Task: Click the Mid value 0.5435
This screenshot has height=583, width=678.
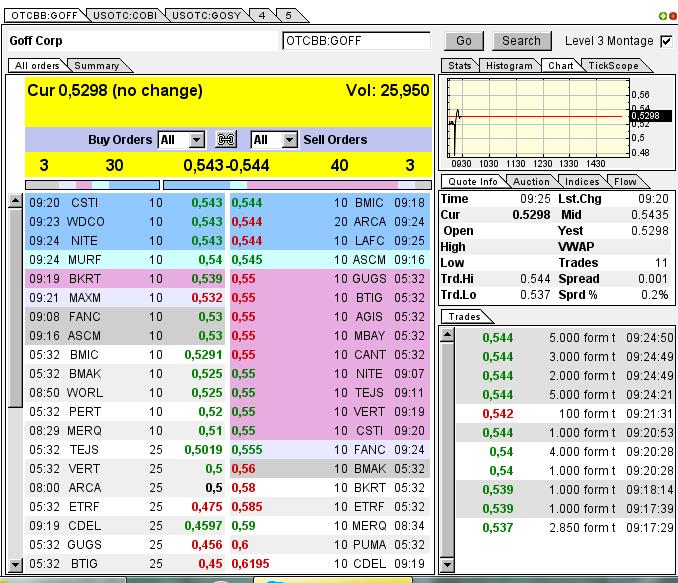Action: pyautogui.click(x=649, y=215)
